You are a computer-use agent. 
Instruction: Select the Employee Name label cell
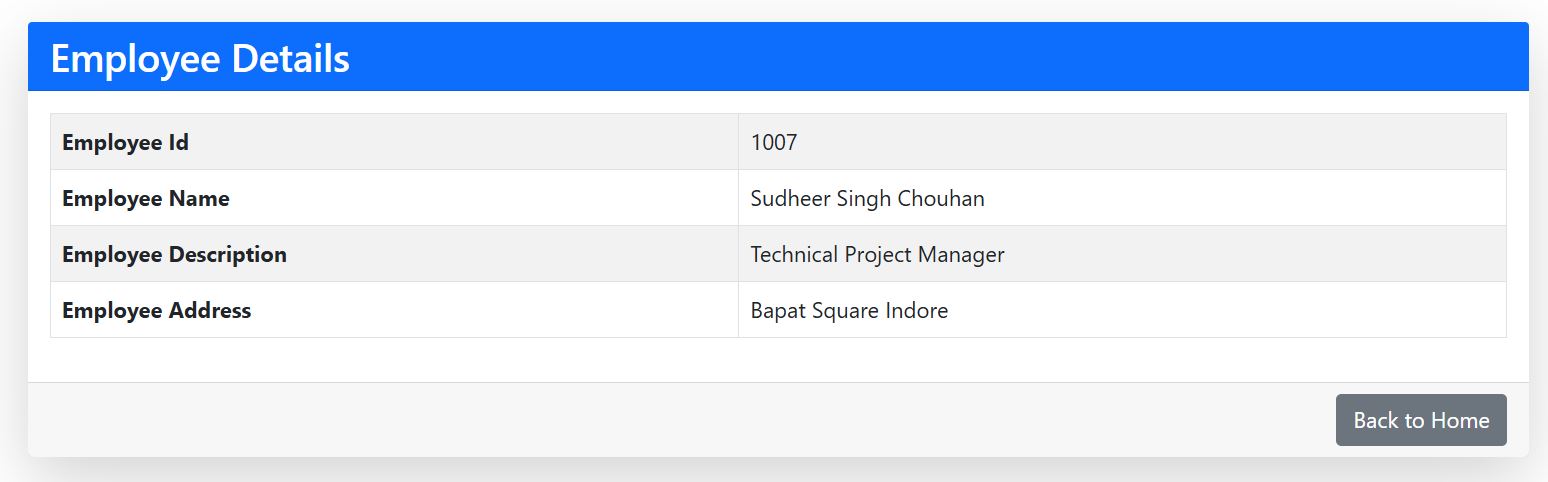coord(145,199)
